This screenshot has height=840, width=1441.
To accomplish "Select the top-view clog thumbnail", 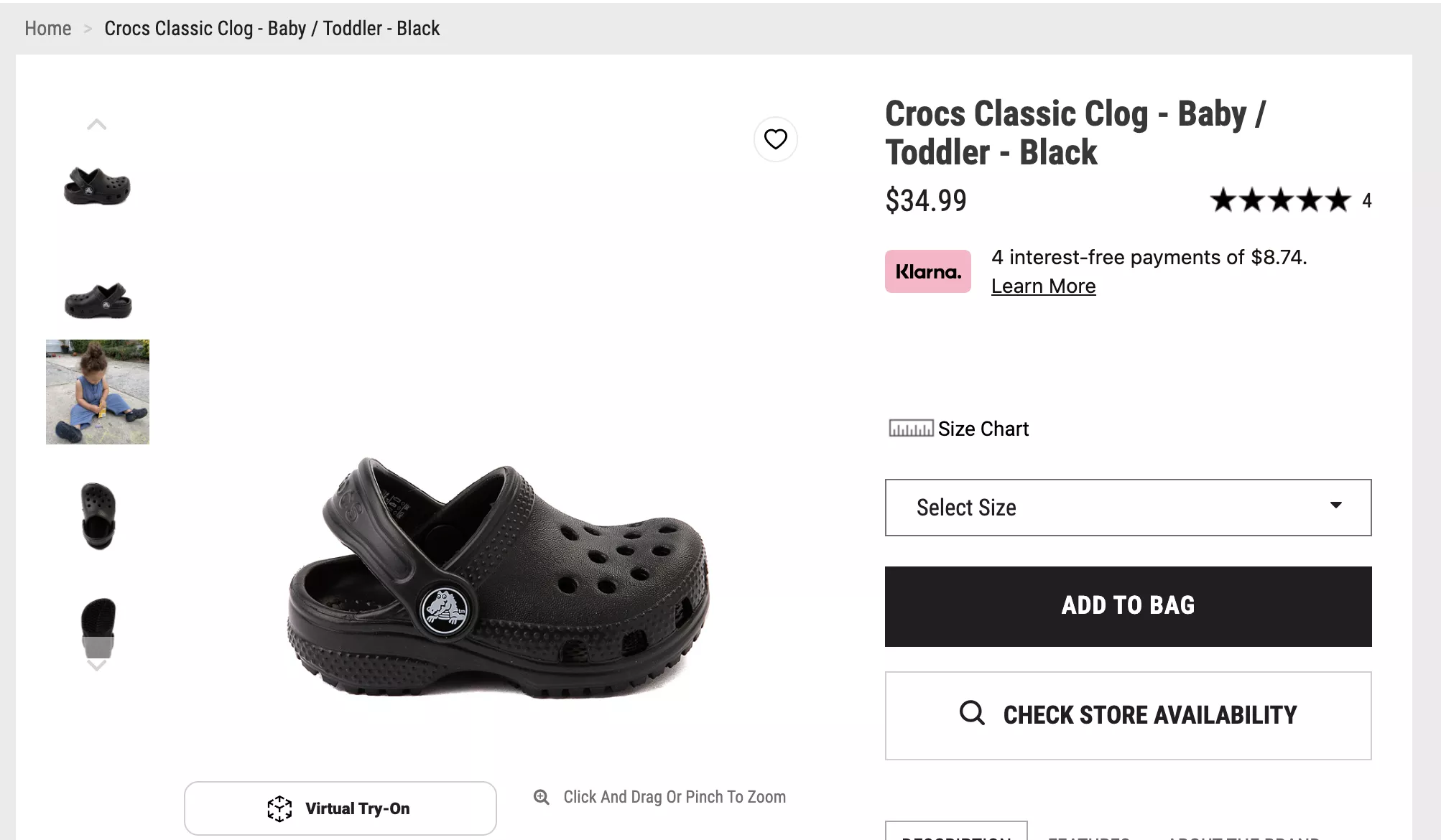I will coord(98,515).
